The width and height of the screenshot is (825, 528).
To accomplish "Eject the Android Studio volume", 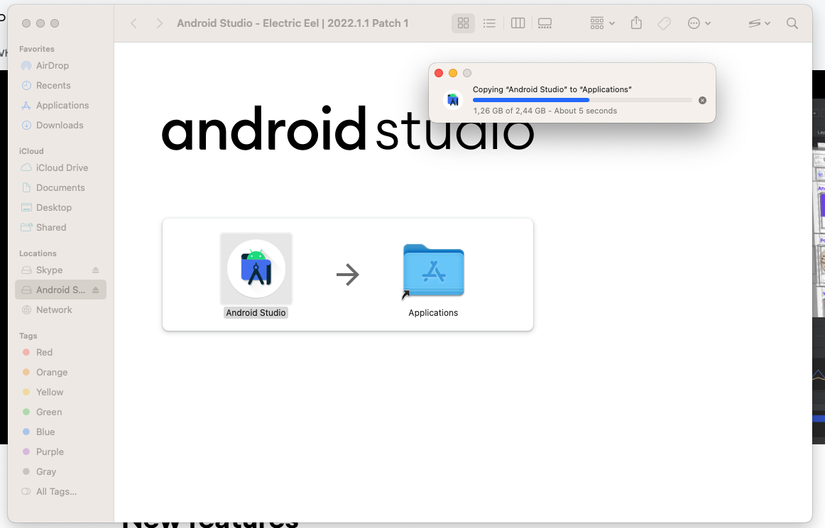I will [x=96, y=290].
